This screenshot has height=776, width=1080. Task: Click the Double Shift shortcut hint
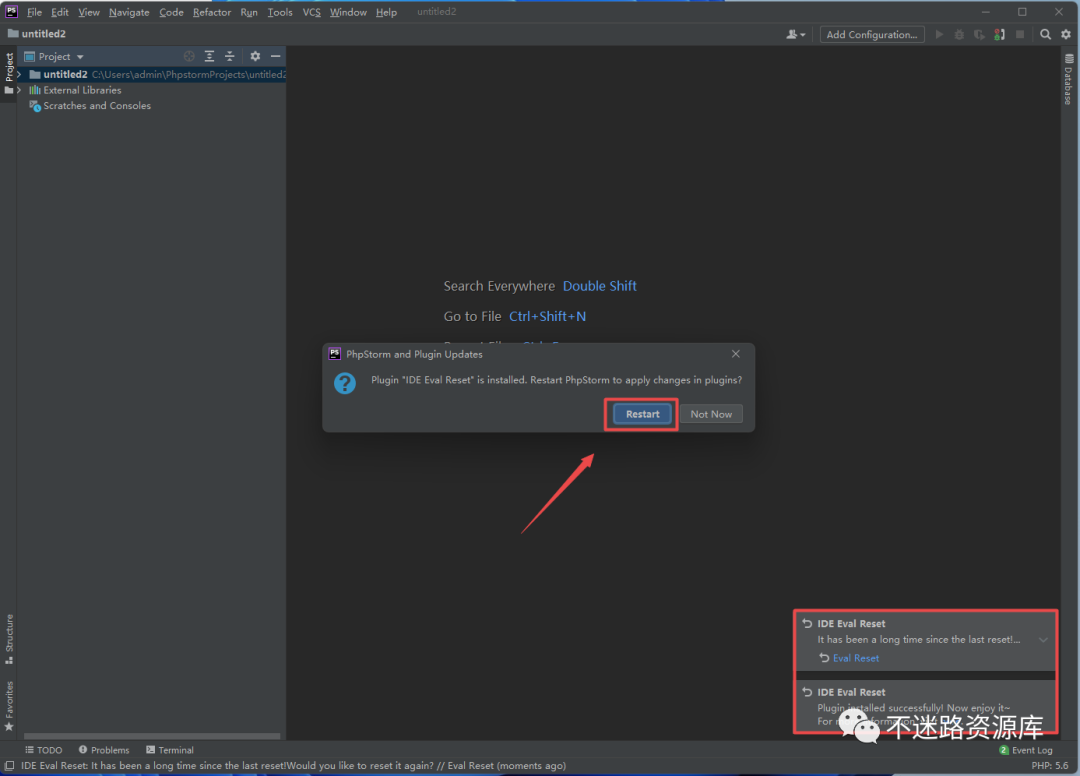click(x=599, y=286)
